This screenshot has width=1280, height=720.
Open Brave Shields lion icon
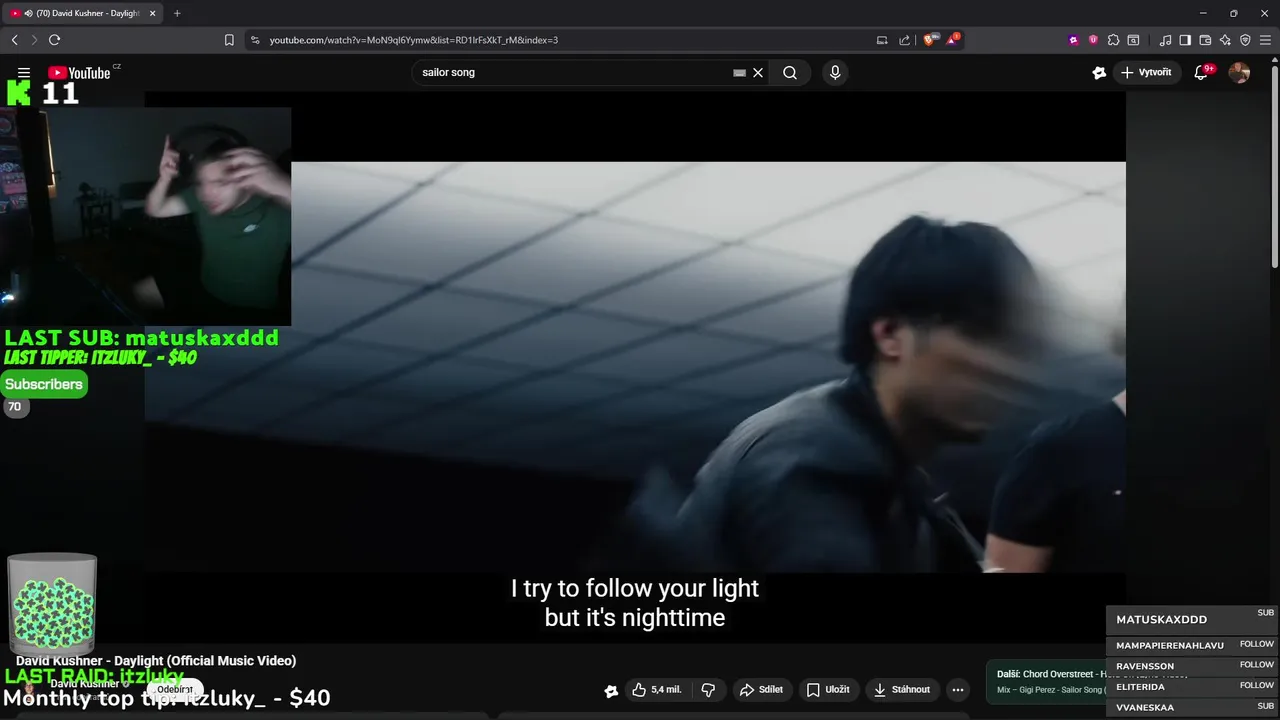(930, 40)
